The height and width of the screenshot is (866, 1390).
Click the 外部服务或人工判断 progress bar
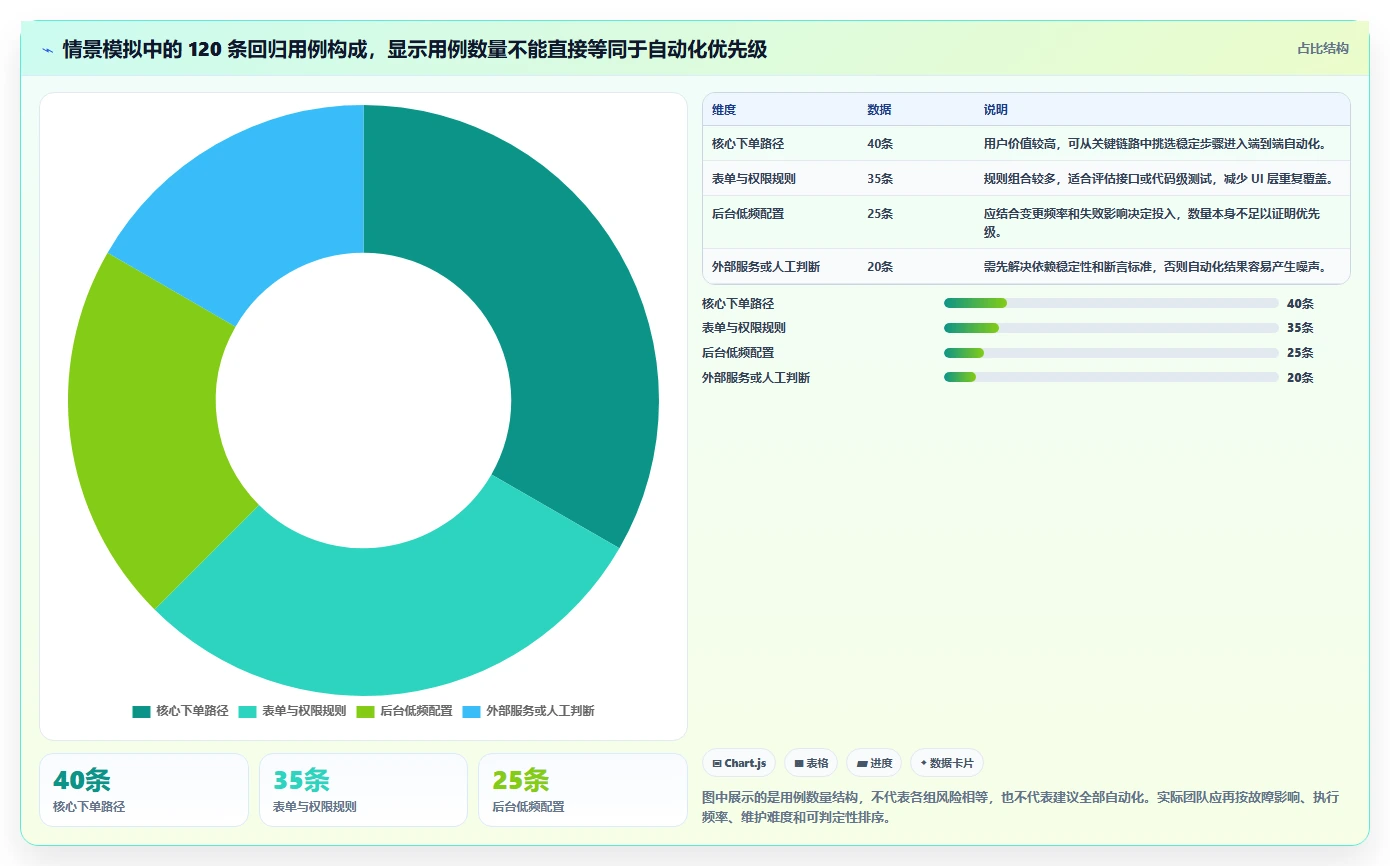1111,377
